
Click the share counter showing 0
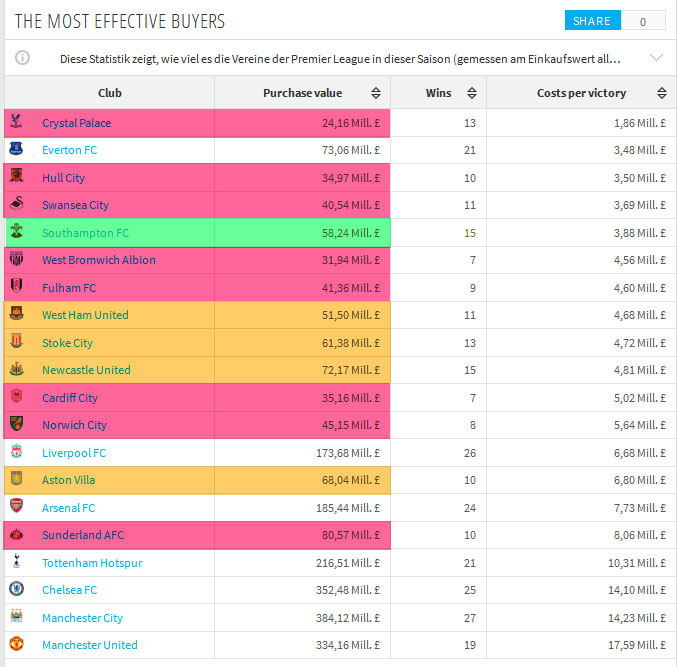643,21
